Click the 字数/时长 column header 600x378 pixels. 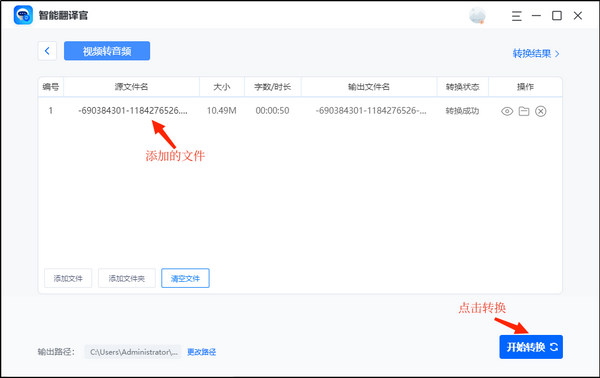273,87
